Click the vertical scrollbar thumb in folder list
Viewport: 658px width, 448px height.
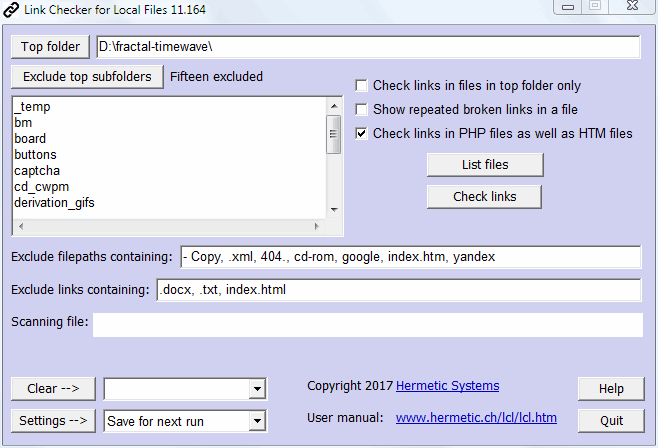coord(334,134)
